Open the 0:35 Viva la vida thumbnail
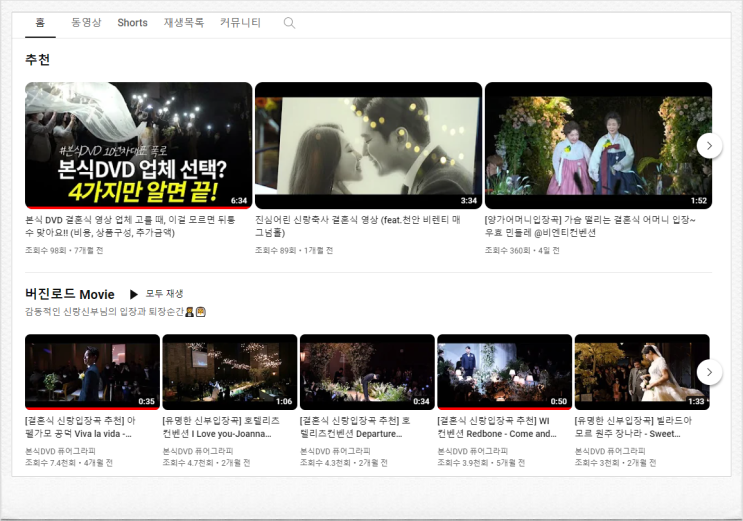Screen dimensions: 743x521 tap(92, 372)
